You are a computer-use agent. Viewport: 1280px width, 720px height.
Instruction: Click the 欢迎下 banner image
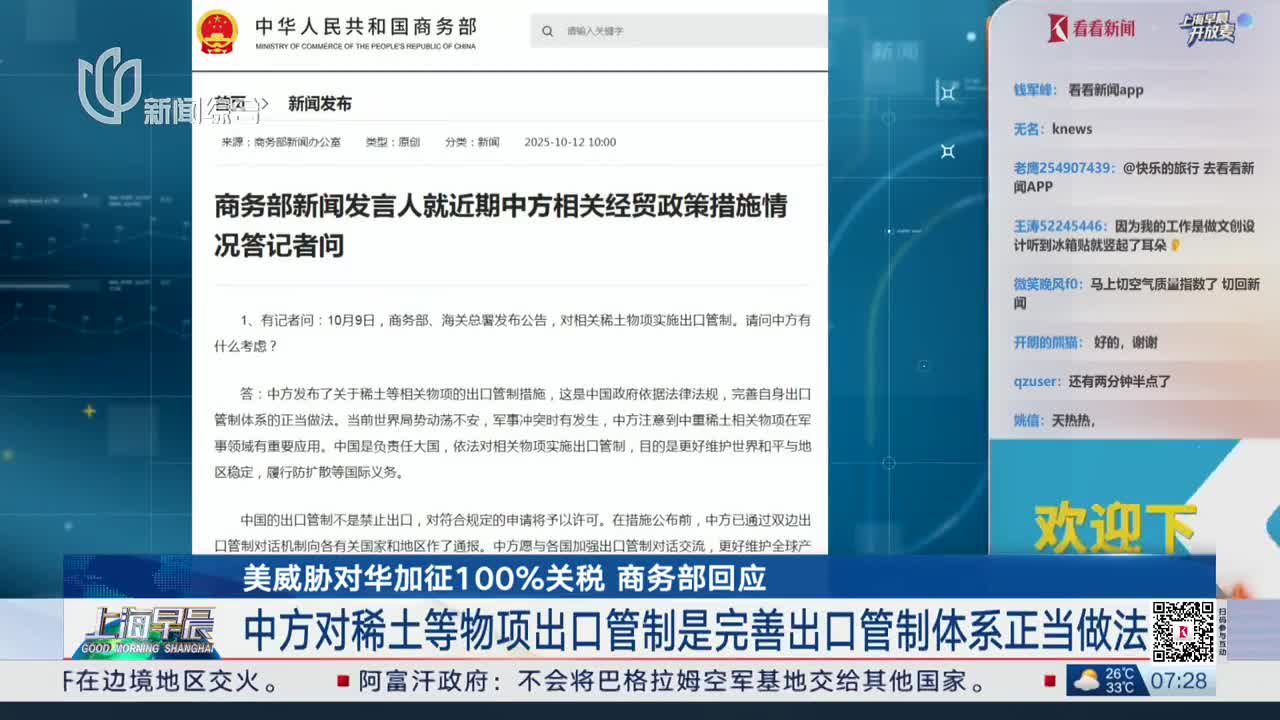point(1115,525)
